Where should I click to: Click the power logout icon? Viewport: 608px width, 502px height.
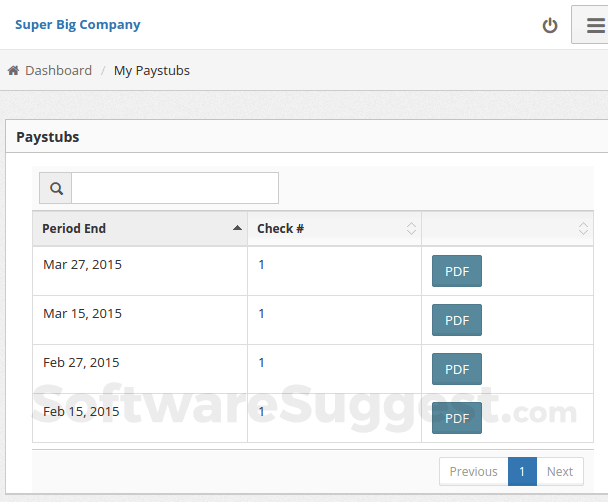[x=550, y=25]
